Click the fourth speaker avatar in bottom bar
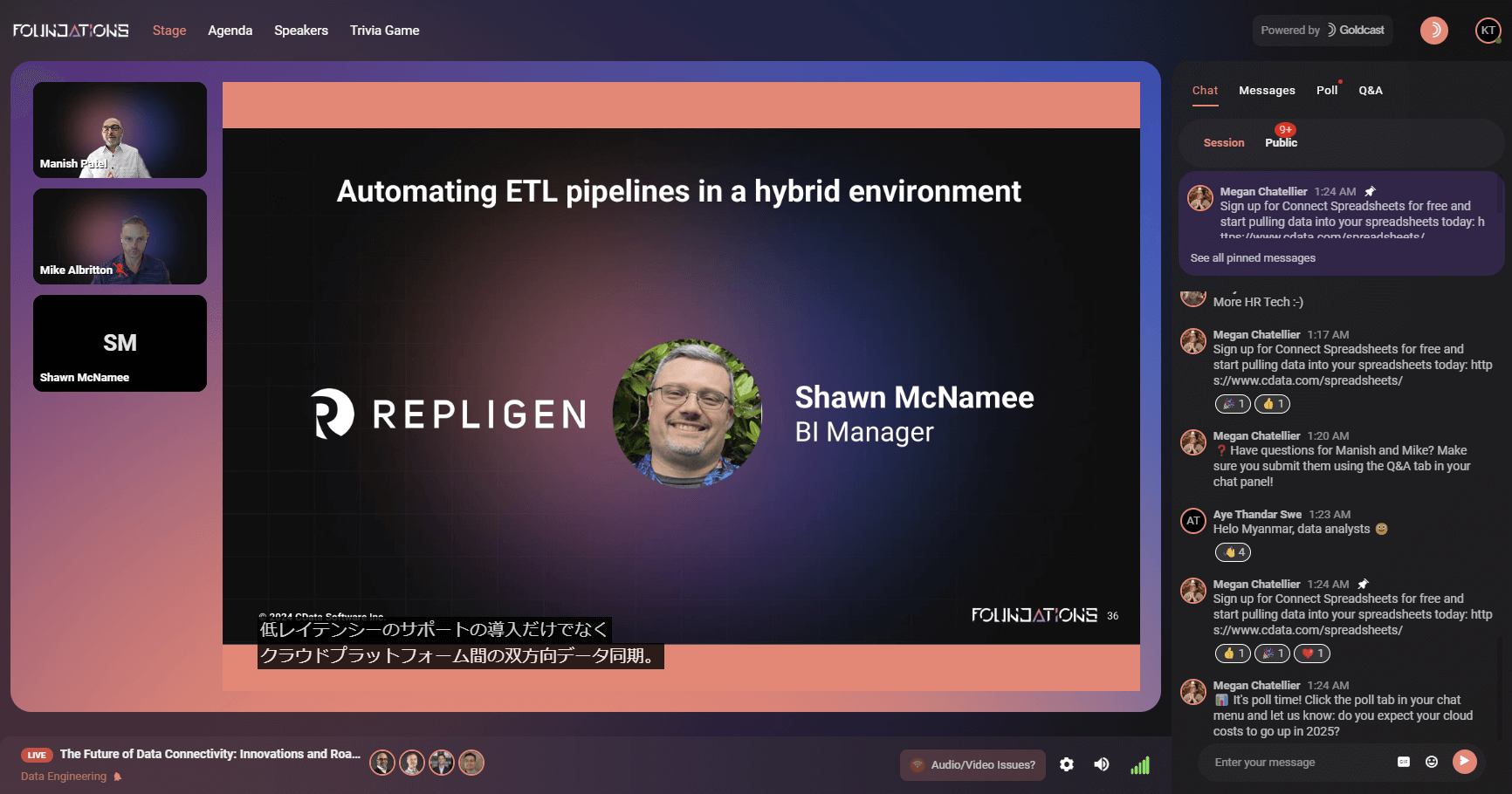The image size is (1512, 794). point(471,763)
